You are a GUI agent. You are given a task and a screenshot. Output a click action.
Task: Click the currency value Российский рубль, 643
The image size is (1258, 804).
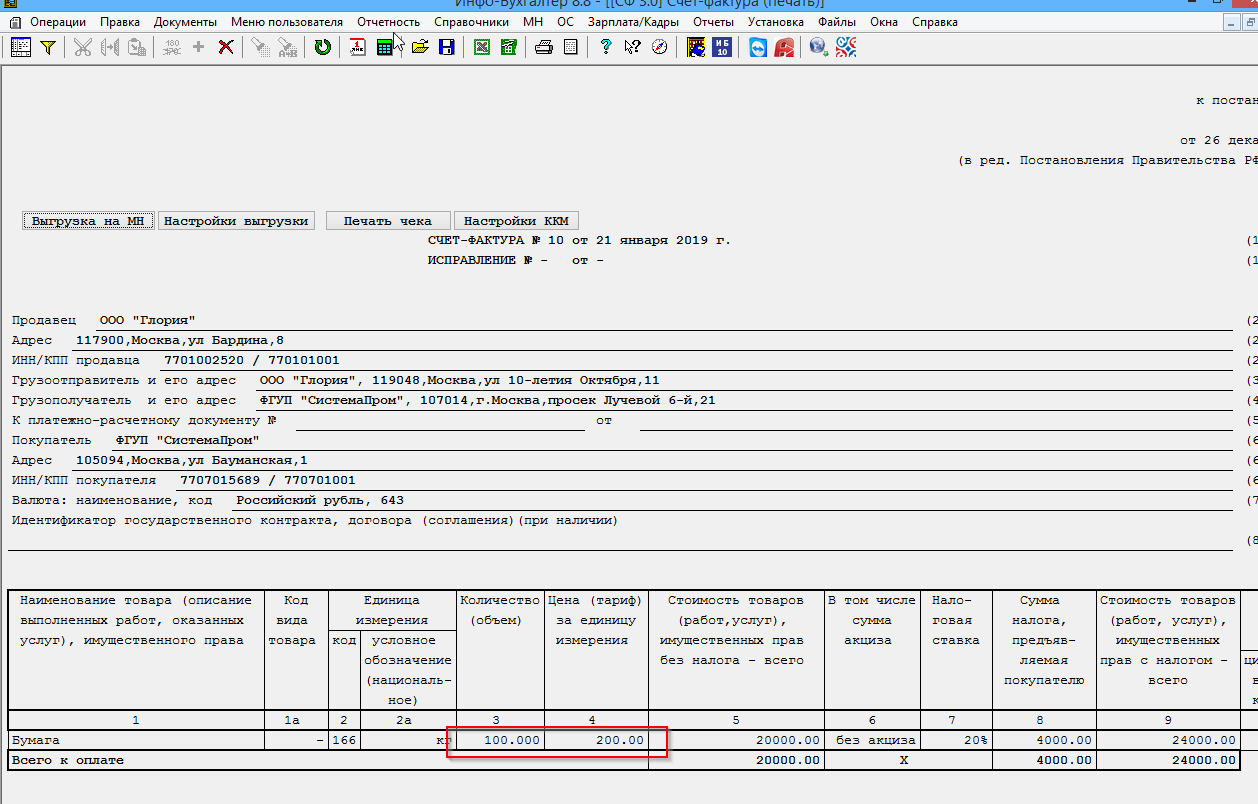[320, 500]
